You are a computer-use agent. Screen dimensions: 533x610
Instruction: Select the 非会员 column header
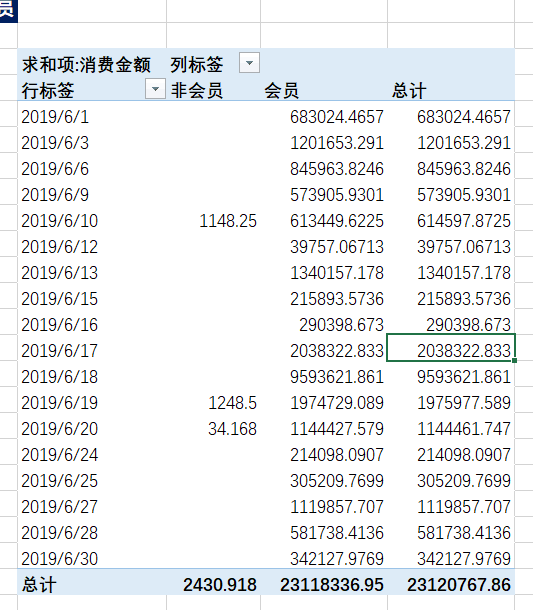197,90
